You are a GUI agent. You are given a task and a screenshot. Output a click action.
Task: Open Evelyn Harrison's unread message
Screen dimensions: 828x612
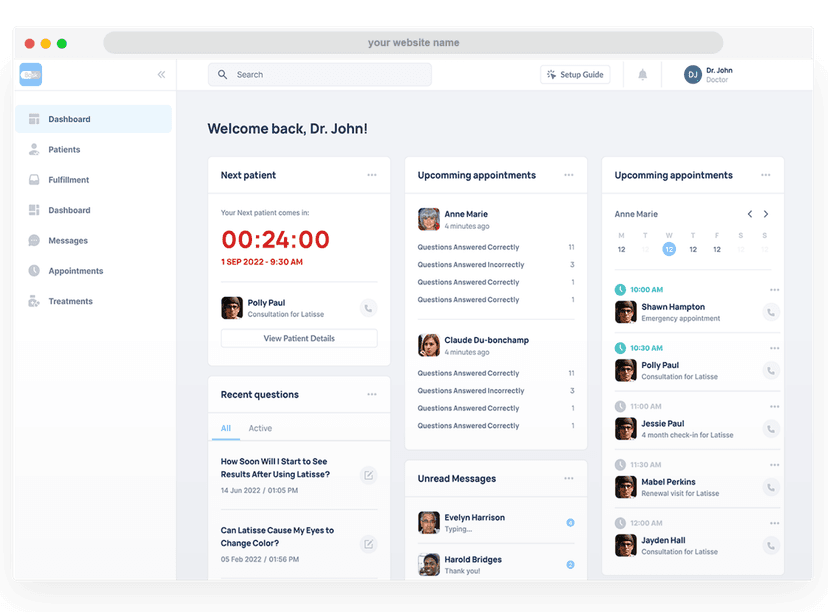(x=474, y=522)
